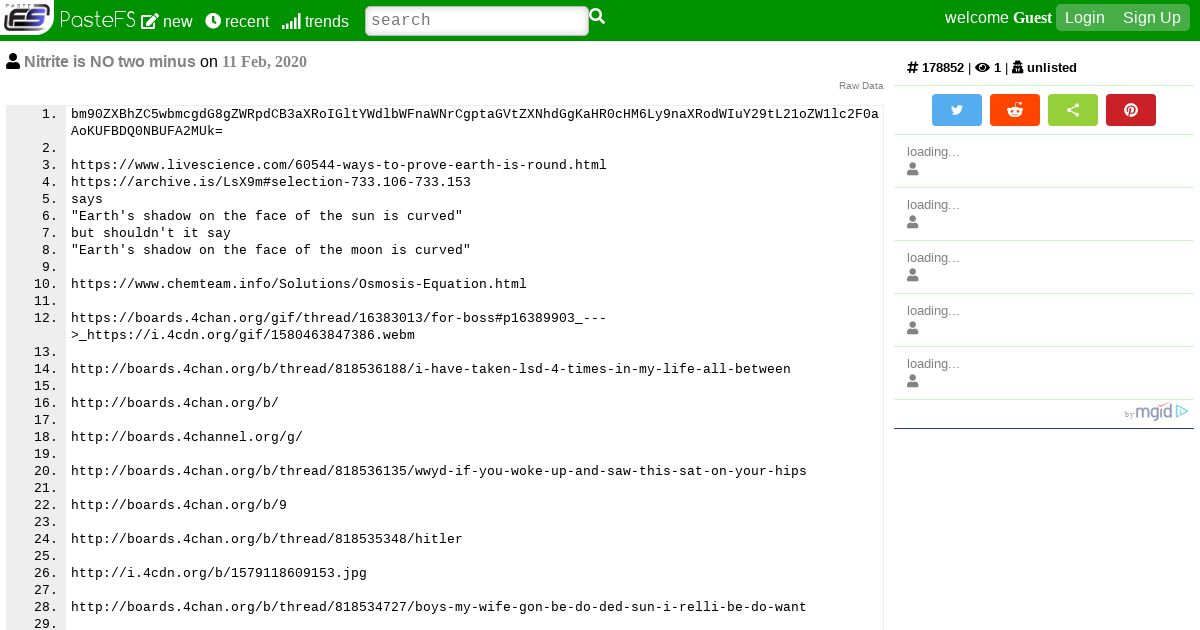Screen dimensions: 1200x630
Task: View trends page
Action: 315,21
